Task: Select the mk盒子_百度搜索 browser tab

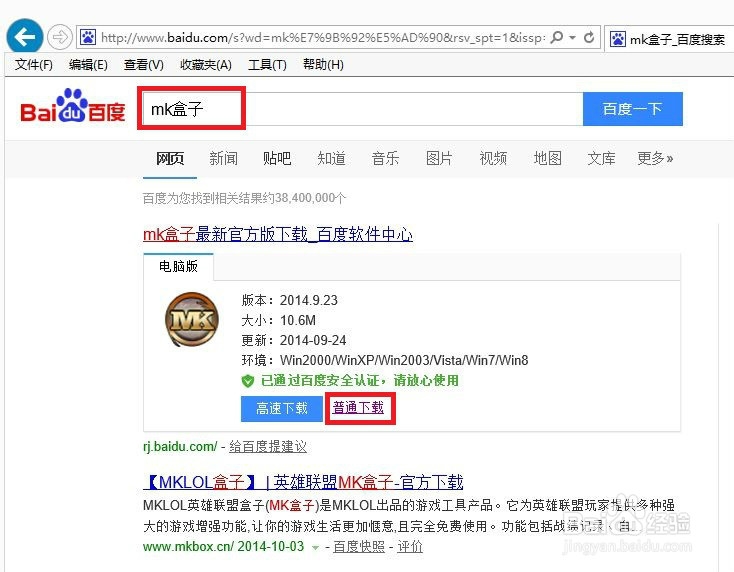Action: point(669,38)
